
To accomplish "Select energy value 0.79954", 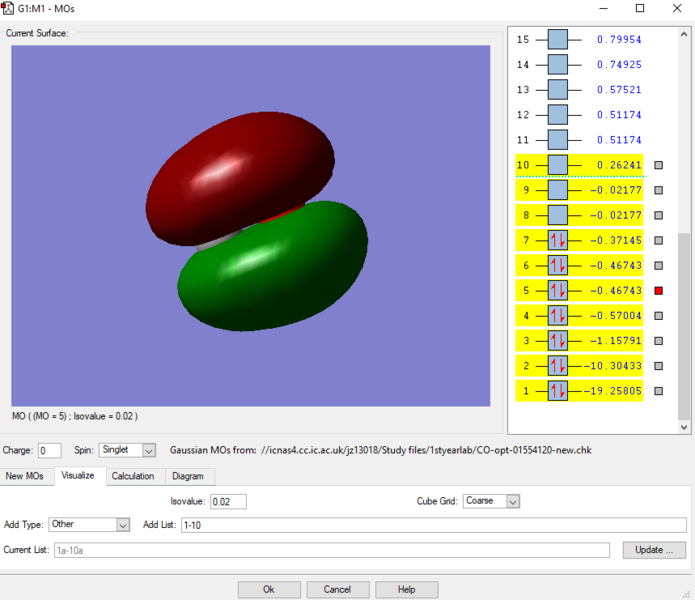I will [619, 39].
